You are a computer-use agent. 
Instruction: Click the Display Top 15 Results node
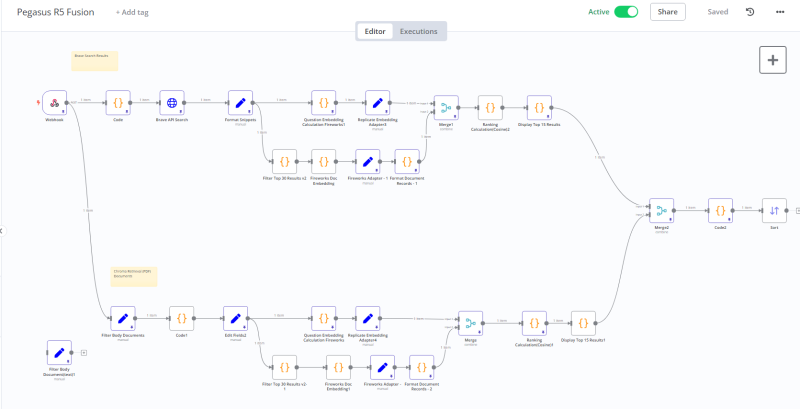point(539,108)
